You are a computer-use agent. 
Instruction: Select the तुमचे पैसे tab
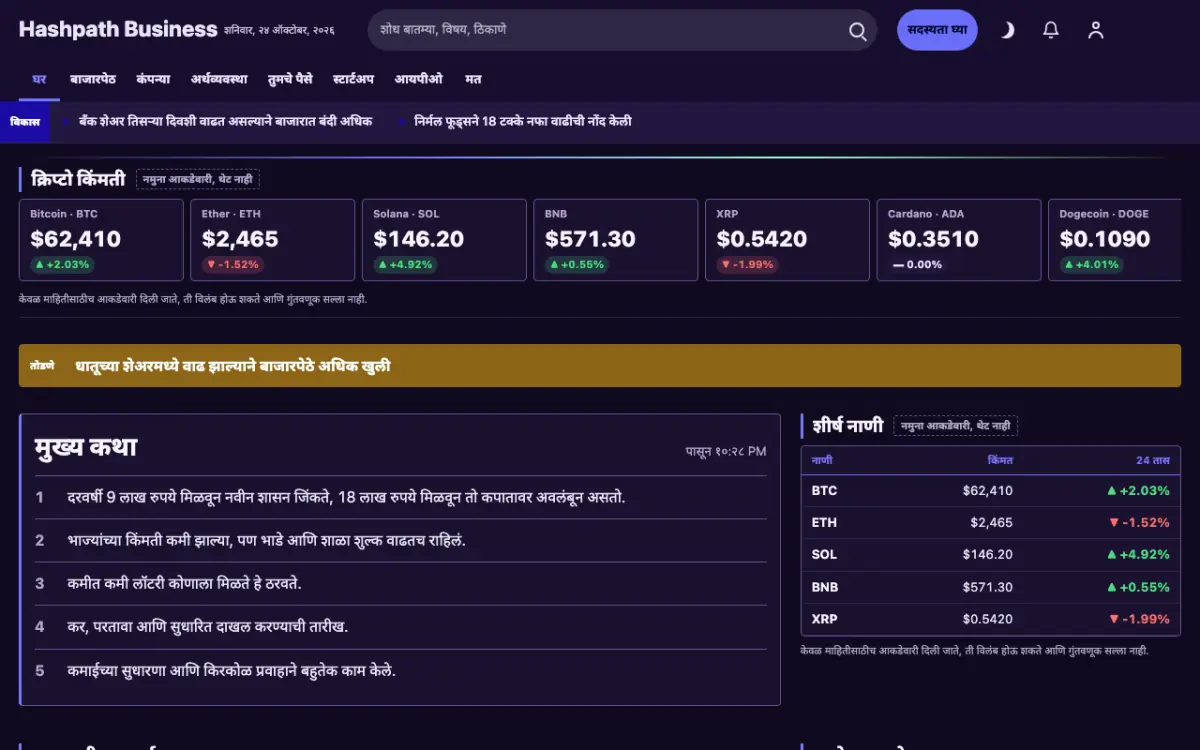pos(290,79)
